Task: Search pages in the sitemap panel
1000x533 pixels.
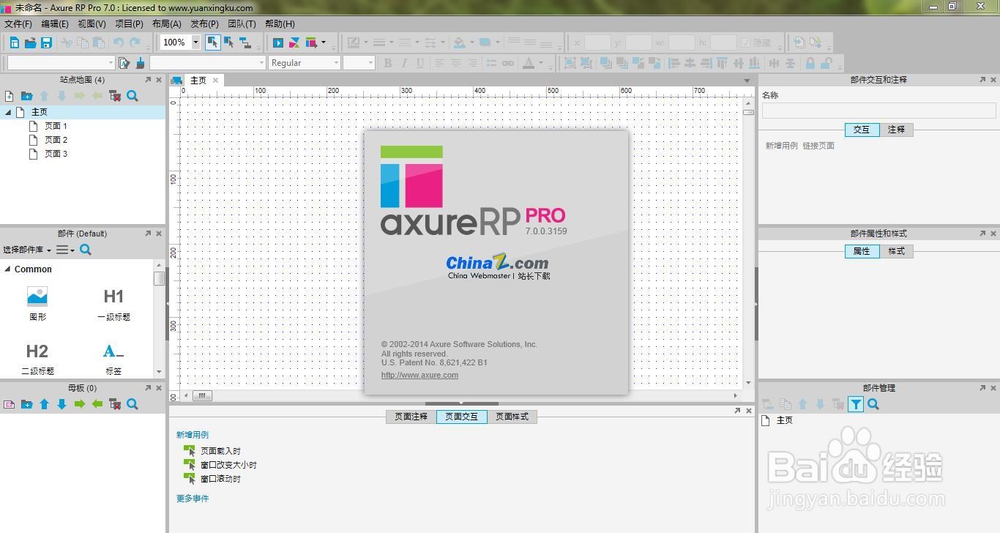Action: (132, 96)
